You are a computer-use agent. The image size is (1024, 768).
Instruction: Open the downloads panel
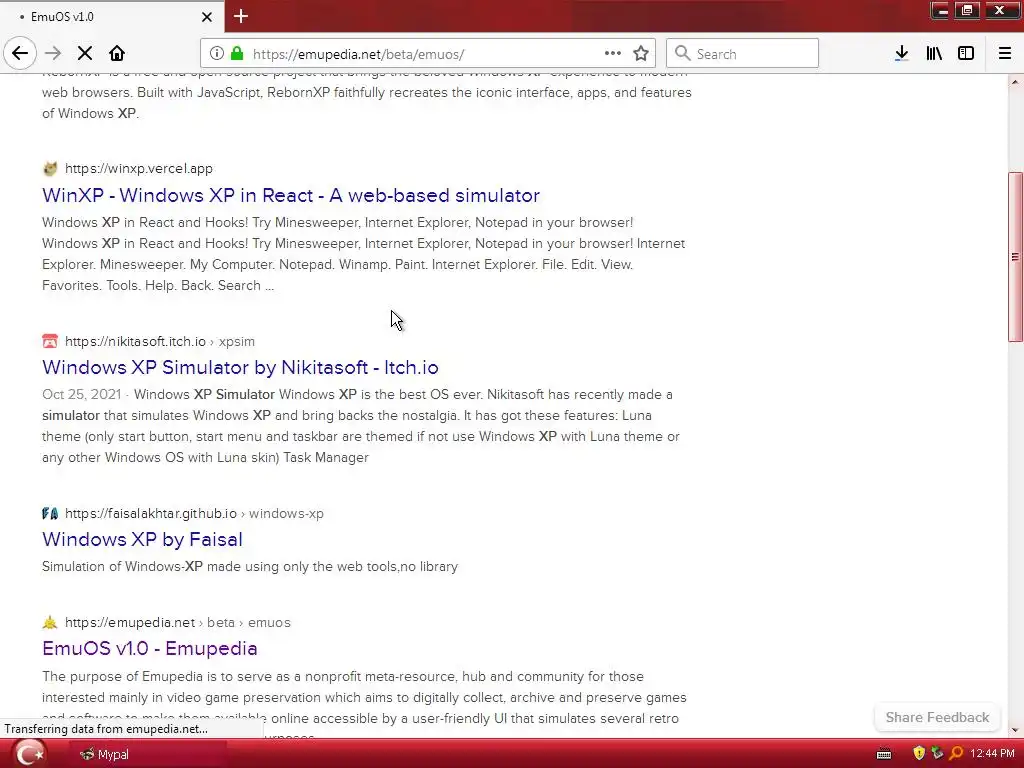click(x=902, y=54)
